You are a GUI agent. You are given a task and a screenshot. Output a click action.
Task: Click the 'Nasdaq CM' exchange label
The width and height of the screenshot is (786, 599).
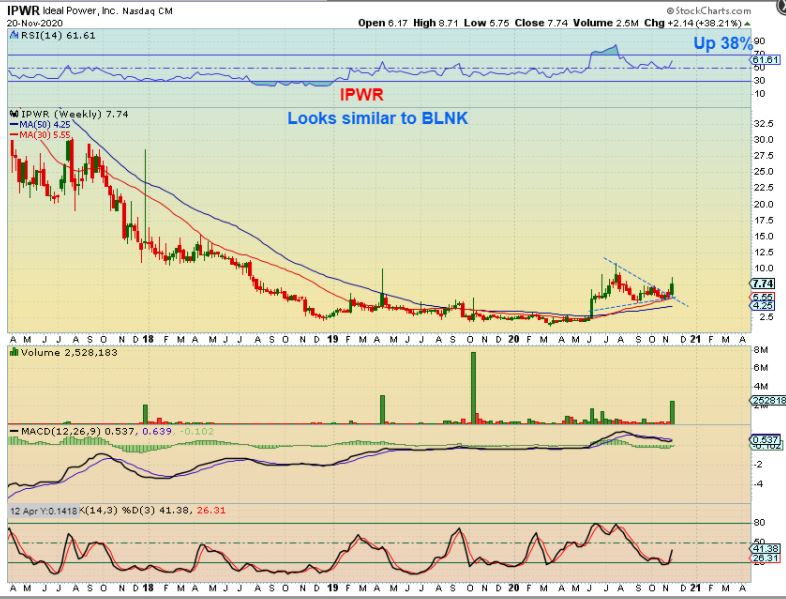click(x=147, y=11)
